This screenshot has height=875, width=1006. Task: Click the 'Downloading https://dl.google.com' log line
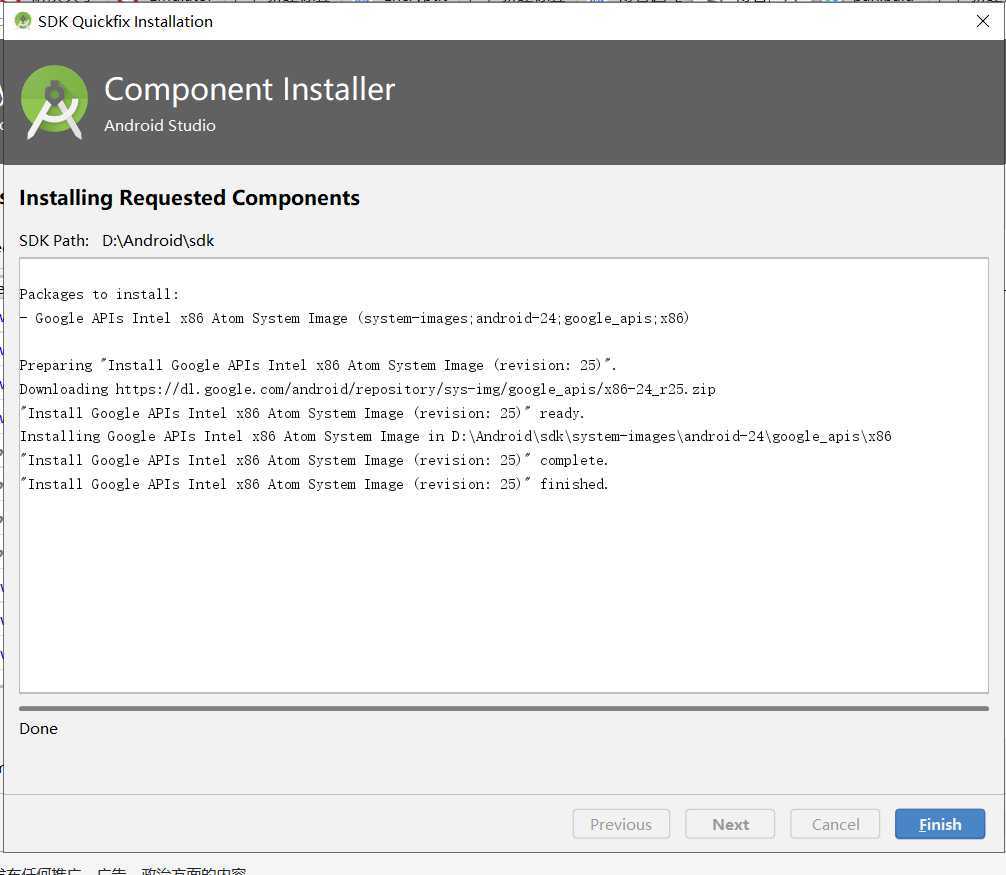(368, 389)
